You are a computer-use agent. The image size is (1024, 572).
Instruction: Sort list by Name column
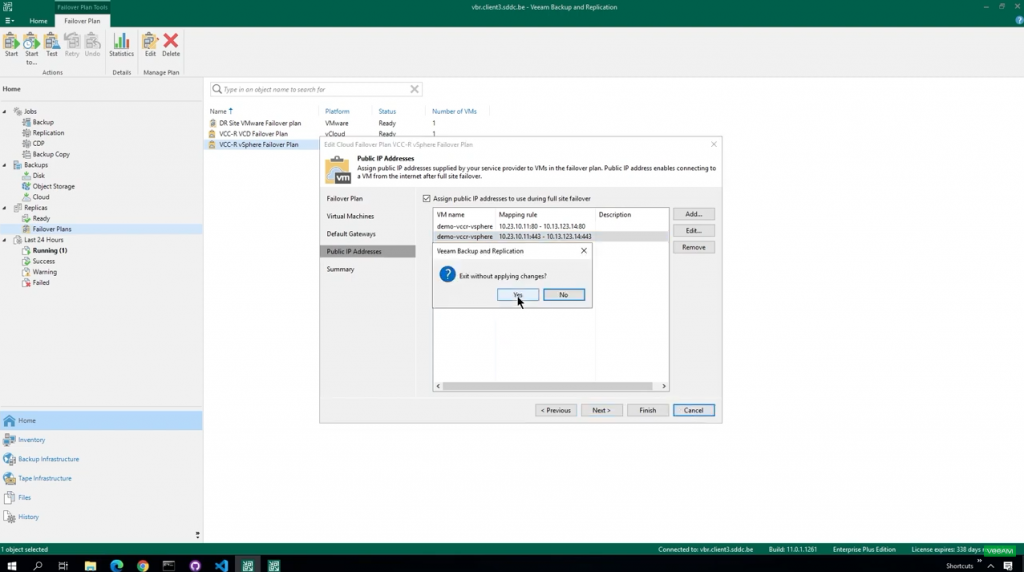tap(221, 112)
